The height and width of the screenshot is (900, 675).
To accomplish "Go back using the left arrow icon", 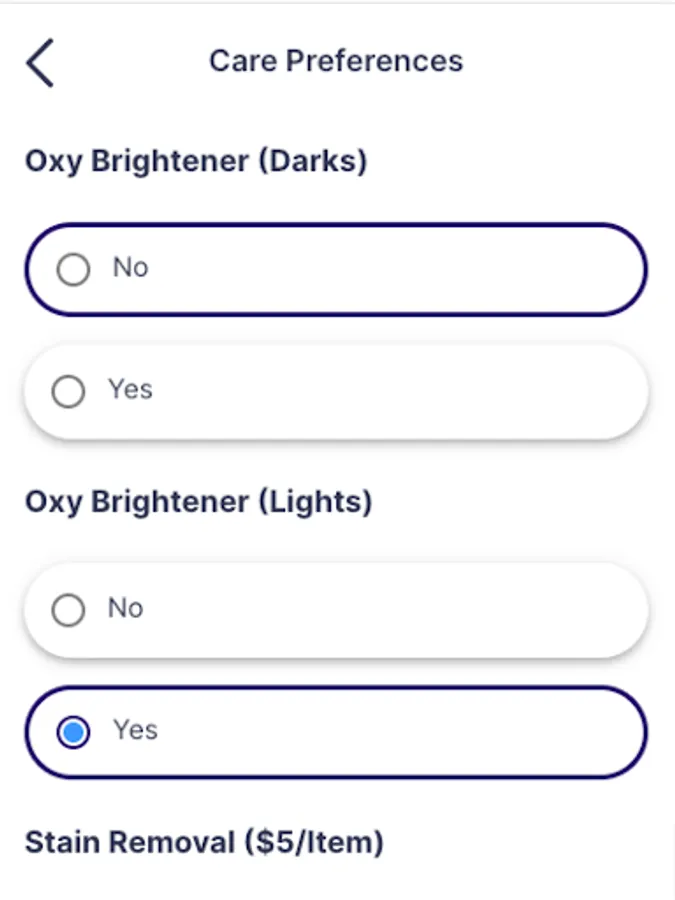I will pyautogui.click(x=40, y=62).
